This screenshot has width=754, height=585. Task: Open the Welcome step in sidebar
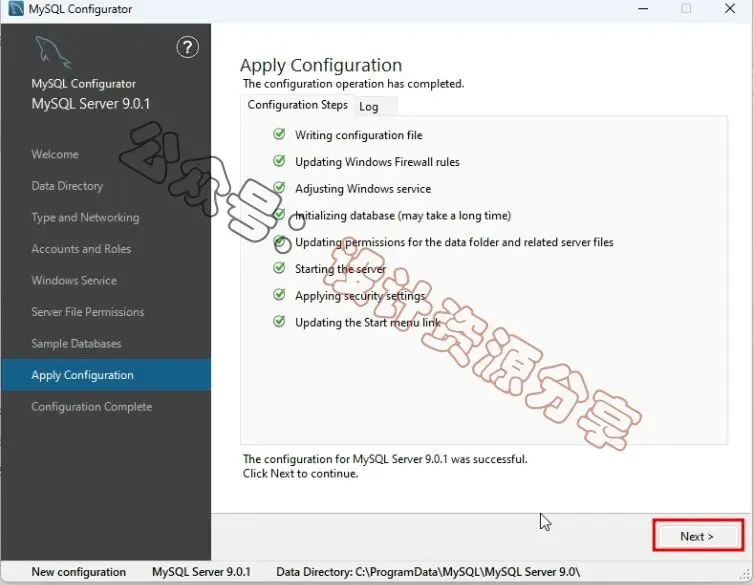pyautogui.click(x=55, y=154)
